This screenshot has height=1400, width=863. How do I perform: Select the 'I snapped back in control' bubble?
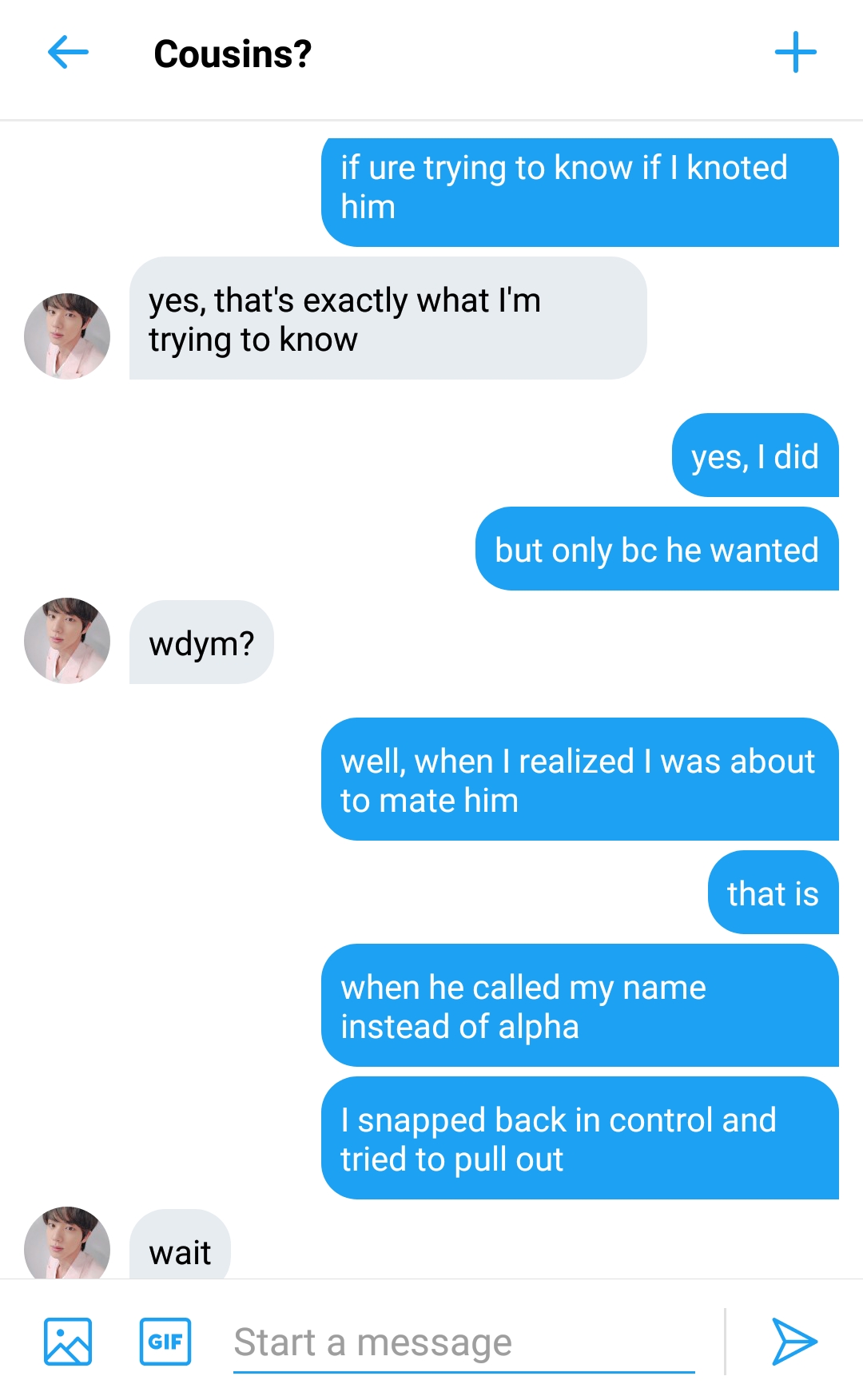click(x=580, y=1138)
